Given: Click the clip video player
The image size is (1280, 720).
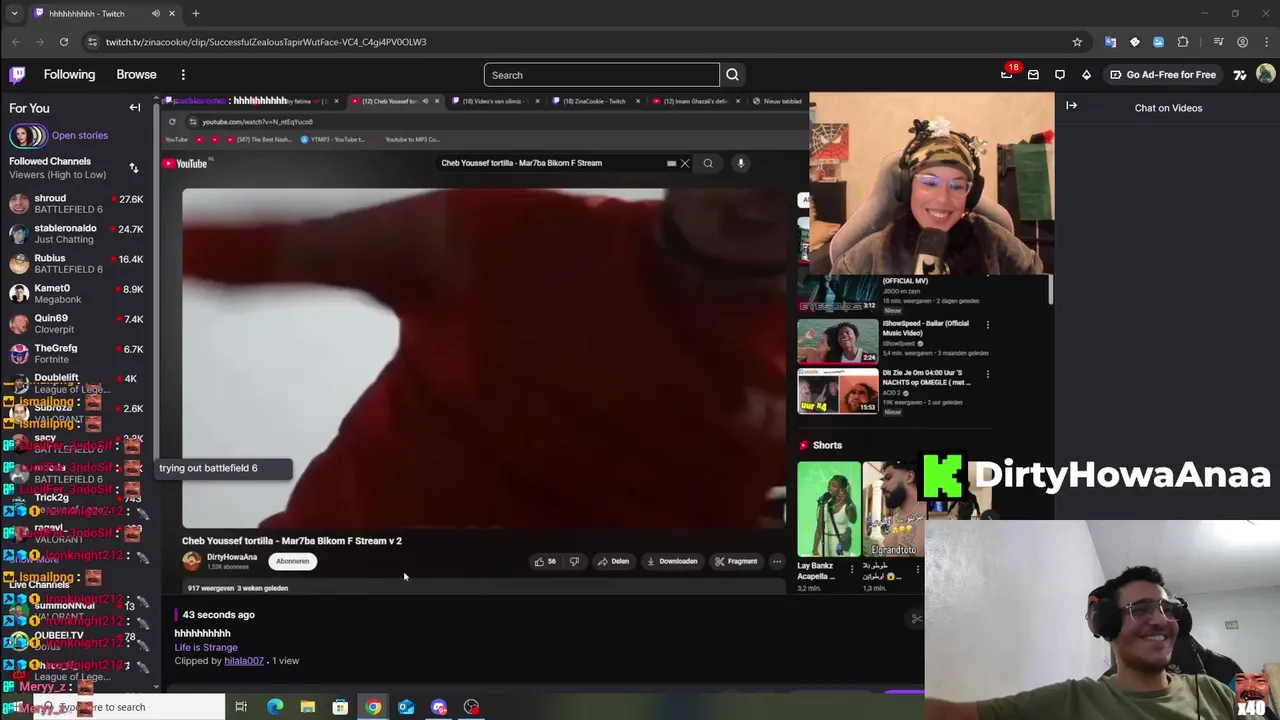Looking at the screenshot, I should (608, 345).
